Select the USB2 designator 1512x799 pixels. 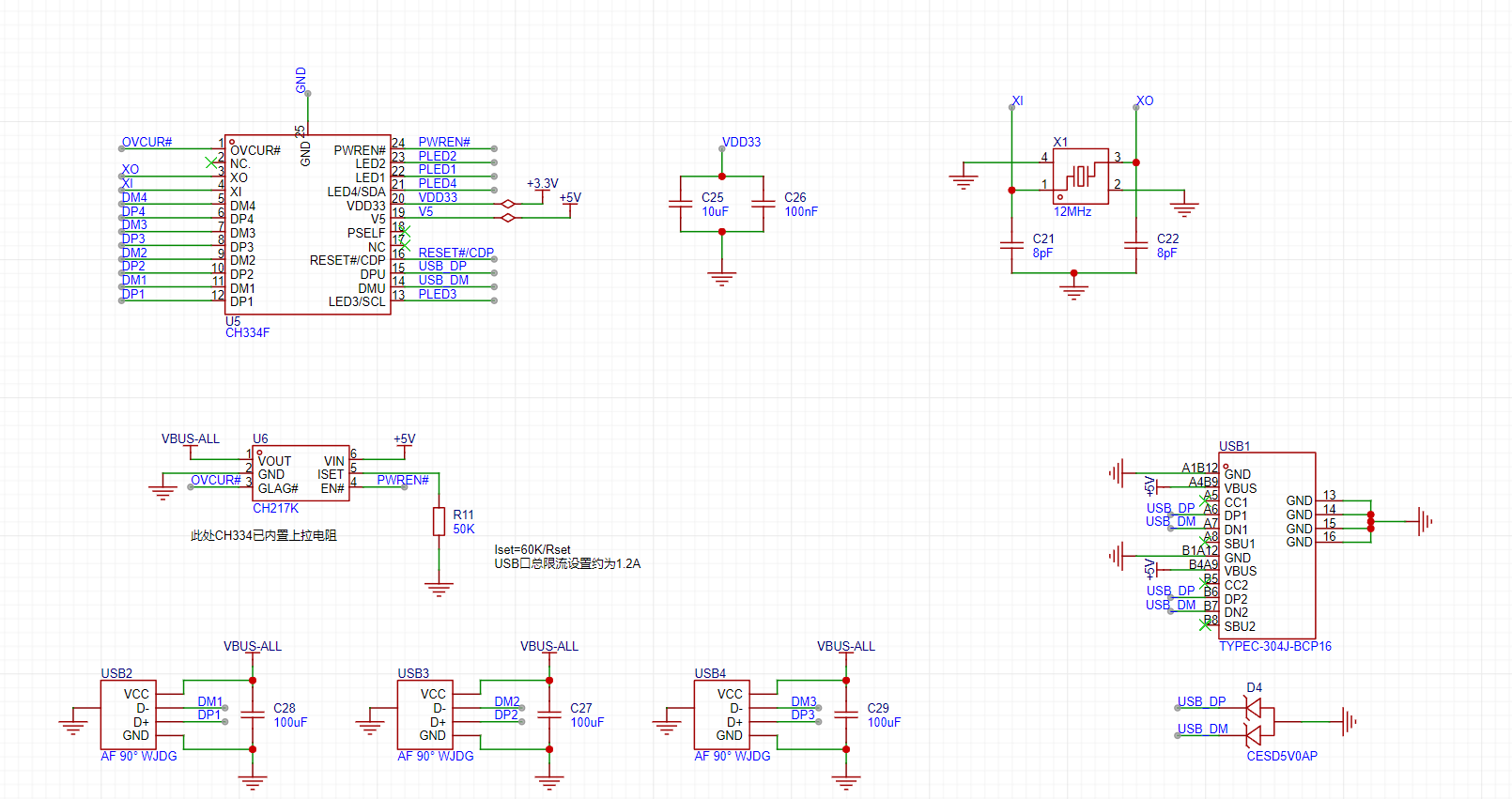[116, 673]
